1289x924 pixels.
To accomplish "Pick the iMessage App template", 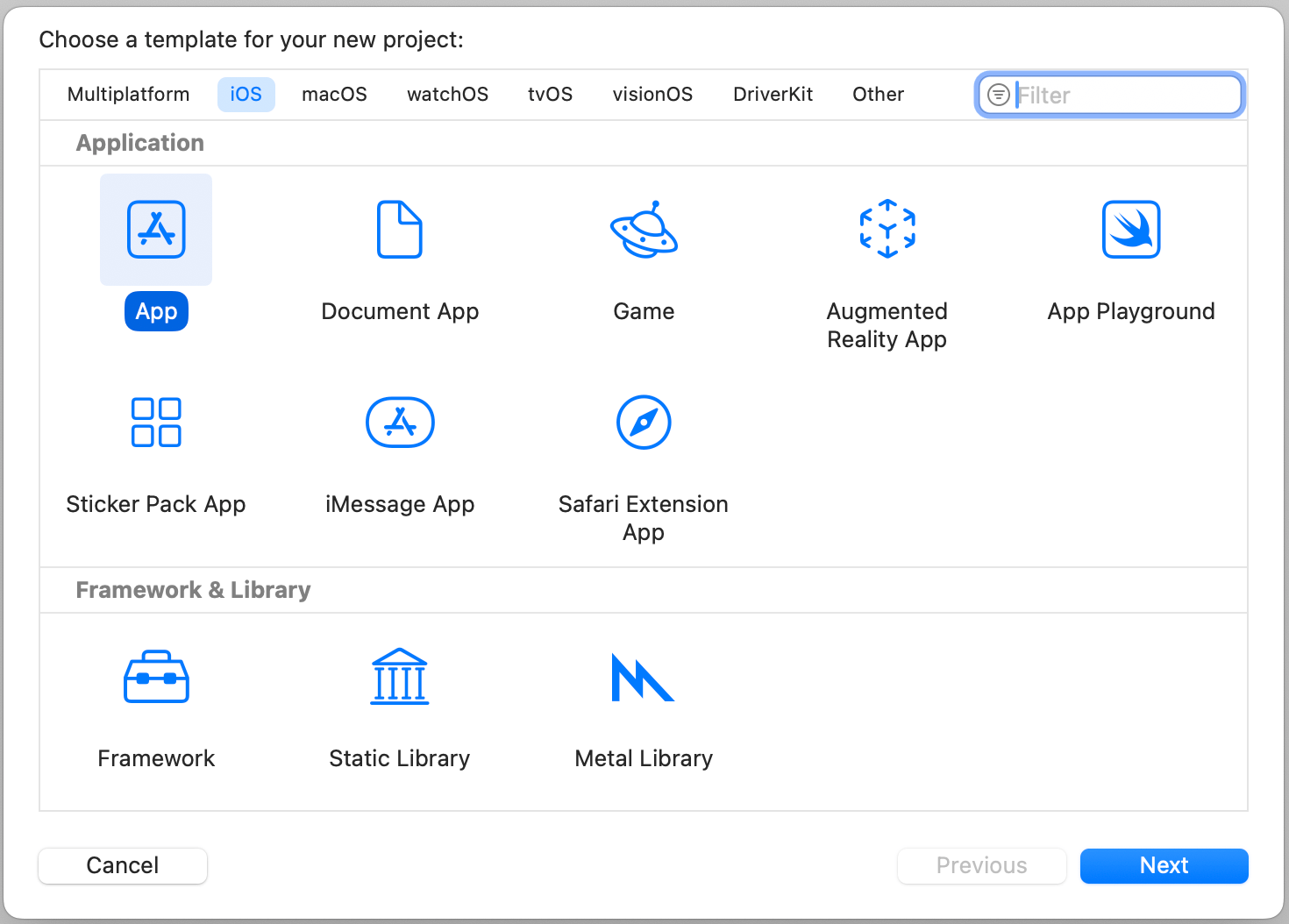I will pyautogui.click(x=400, y=423).
